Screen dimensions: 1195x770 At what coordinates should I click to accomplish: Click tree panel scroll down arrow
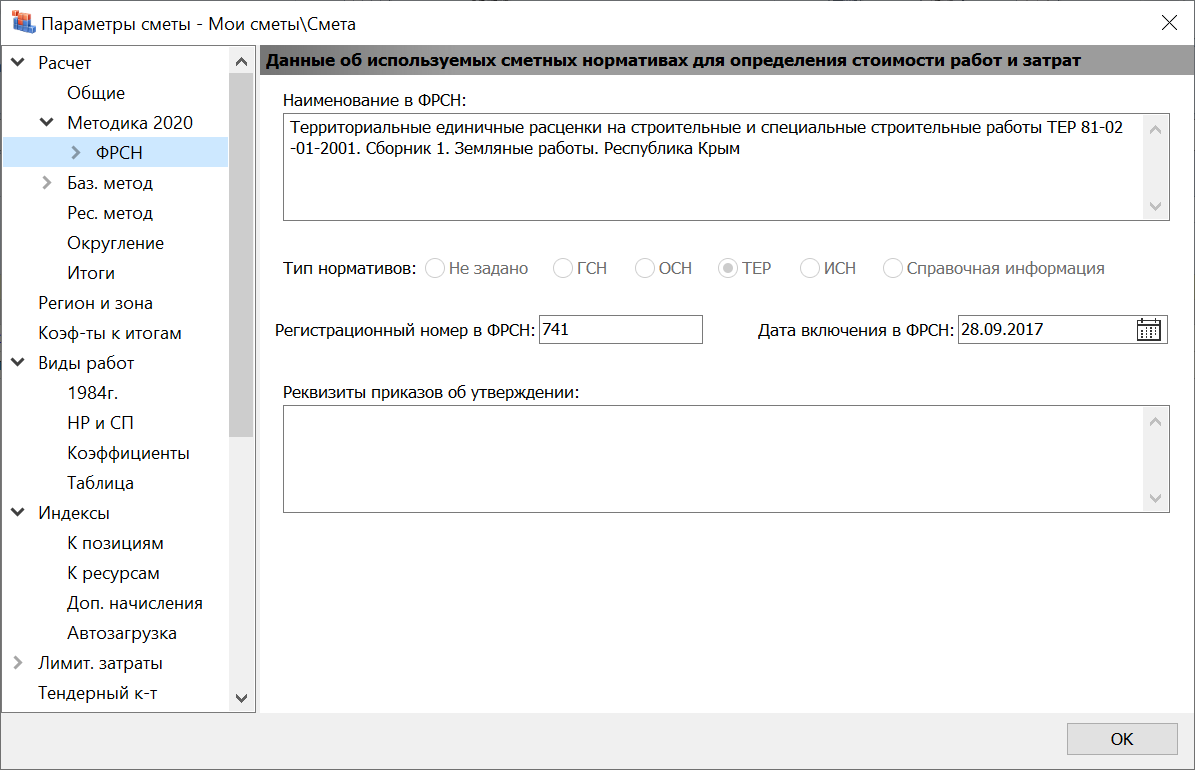coord(242,698)
